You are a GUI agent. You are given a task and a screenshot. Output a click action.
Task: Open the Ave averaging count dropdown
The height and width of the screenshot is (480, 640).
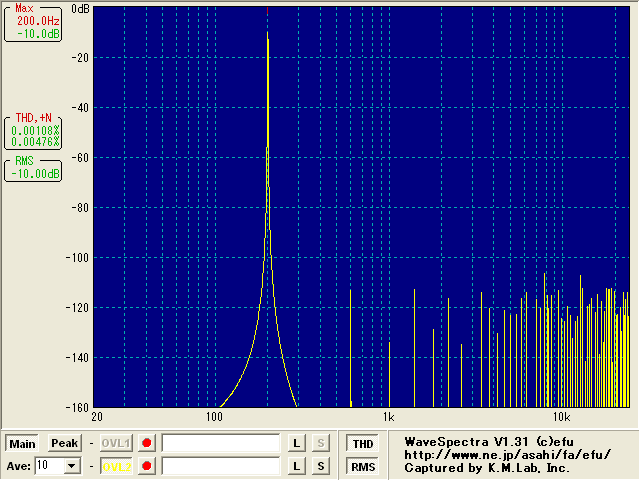click(72, 466)
